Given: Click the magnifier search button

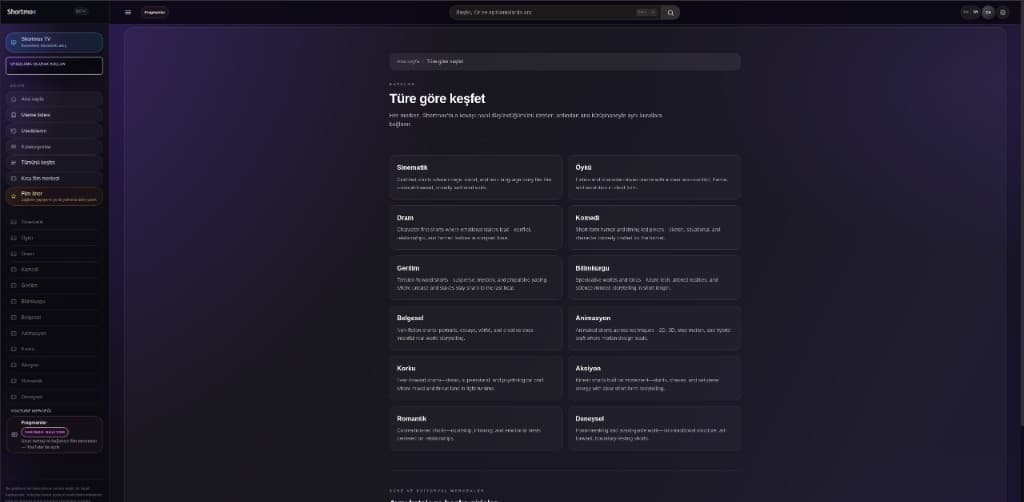Looking at the screenshot, I should point(670,12).
